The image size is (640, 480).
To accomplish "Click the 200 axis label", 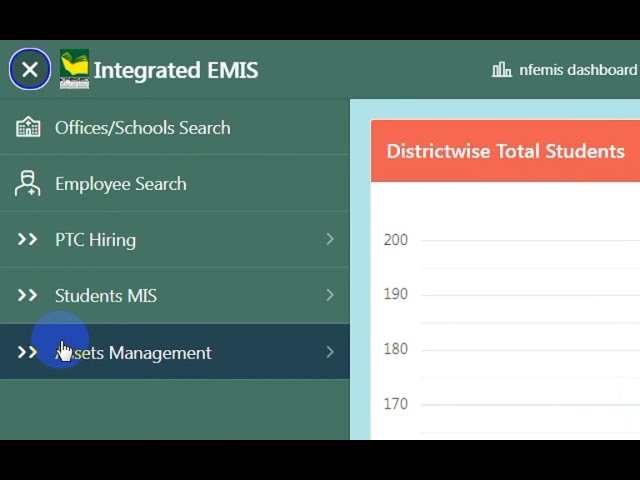I will [x=396, y=240].
